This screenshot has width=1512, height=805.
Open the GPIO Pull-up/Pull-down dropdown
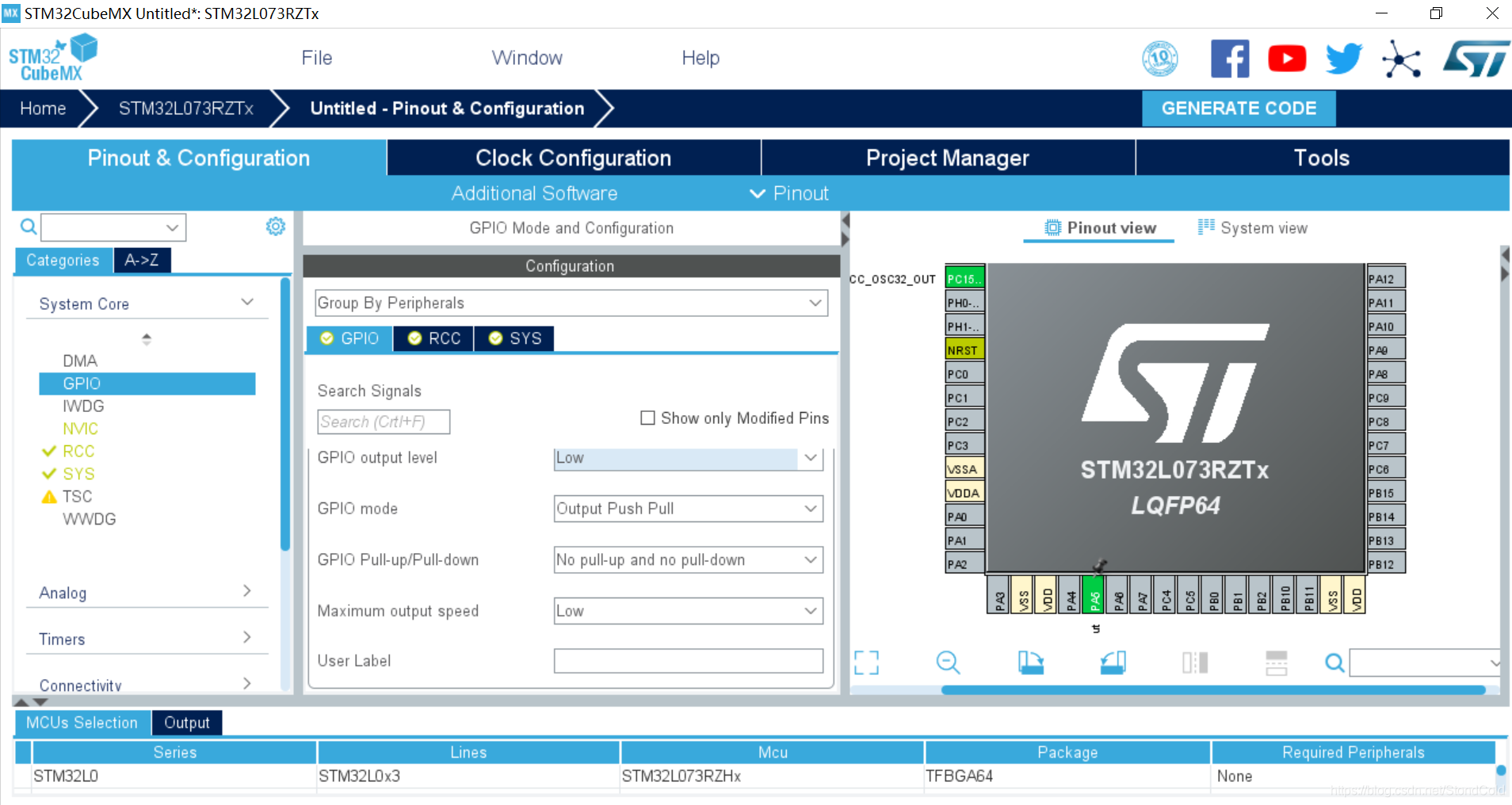coord(688,560)
